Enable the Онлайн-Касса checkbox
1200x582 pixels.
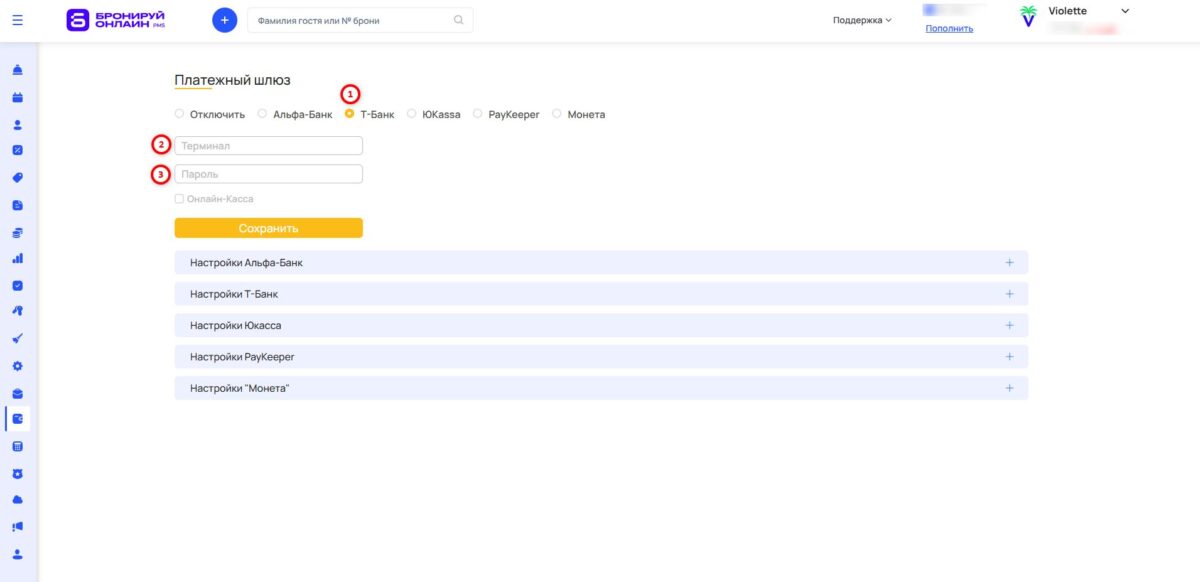coord(179,199)
